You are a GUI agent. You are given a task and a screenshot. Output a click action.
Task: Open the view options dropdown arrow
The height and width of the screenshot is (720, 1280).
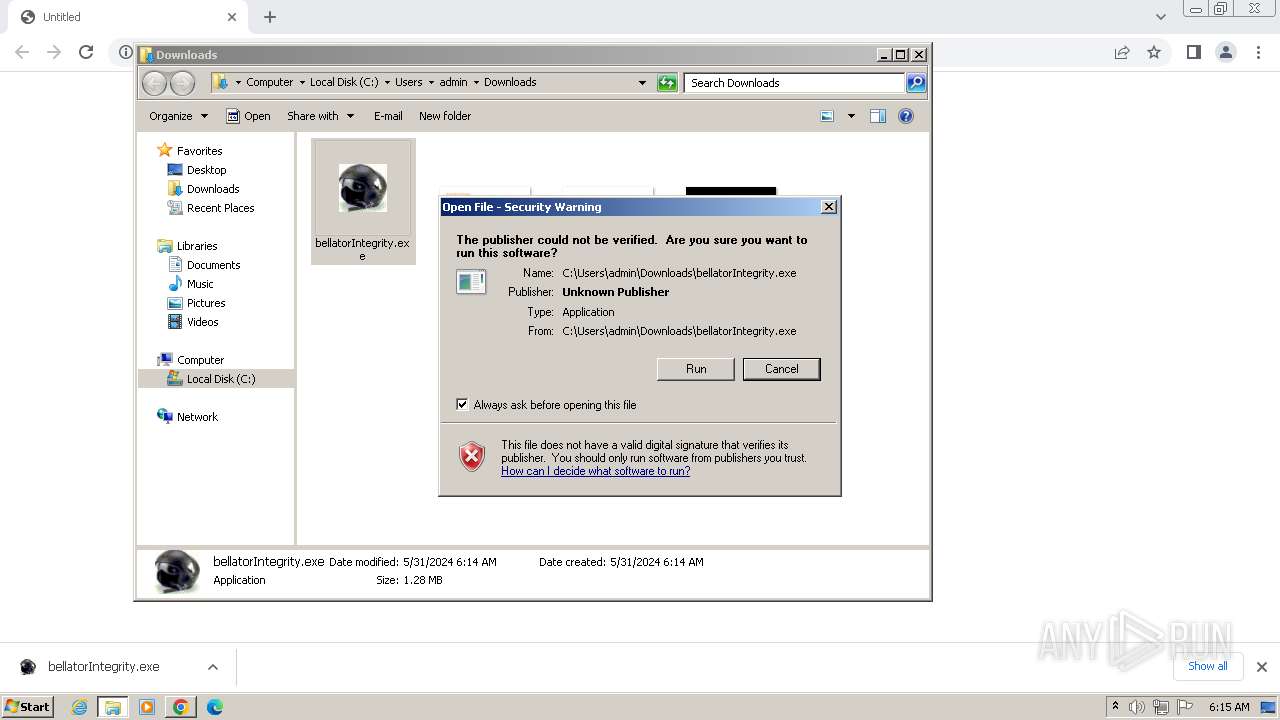click(851, 116)
